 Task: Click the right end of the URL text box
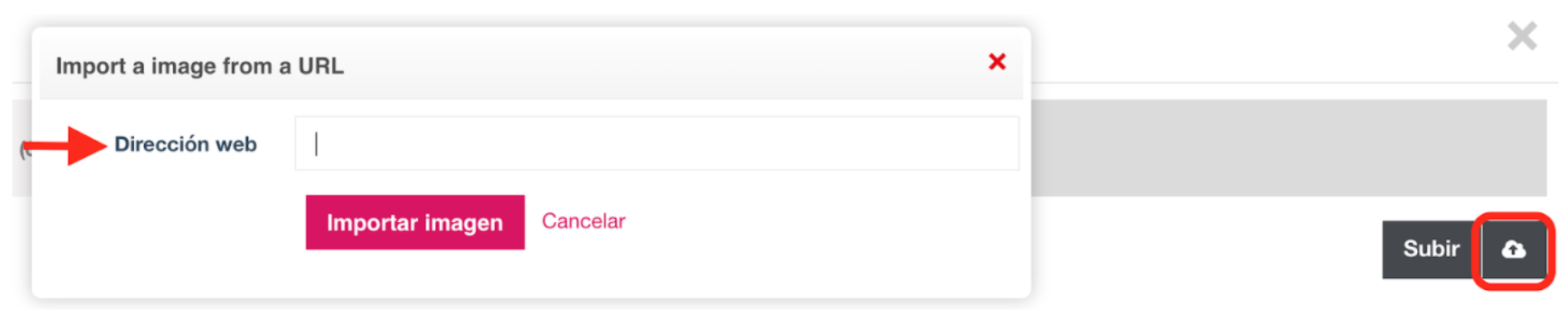993,144
